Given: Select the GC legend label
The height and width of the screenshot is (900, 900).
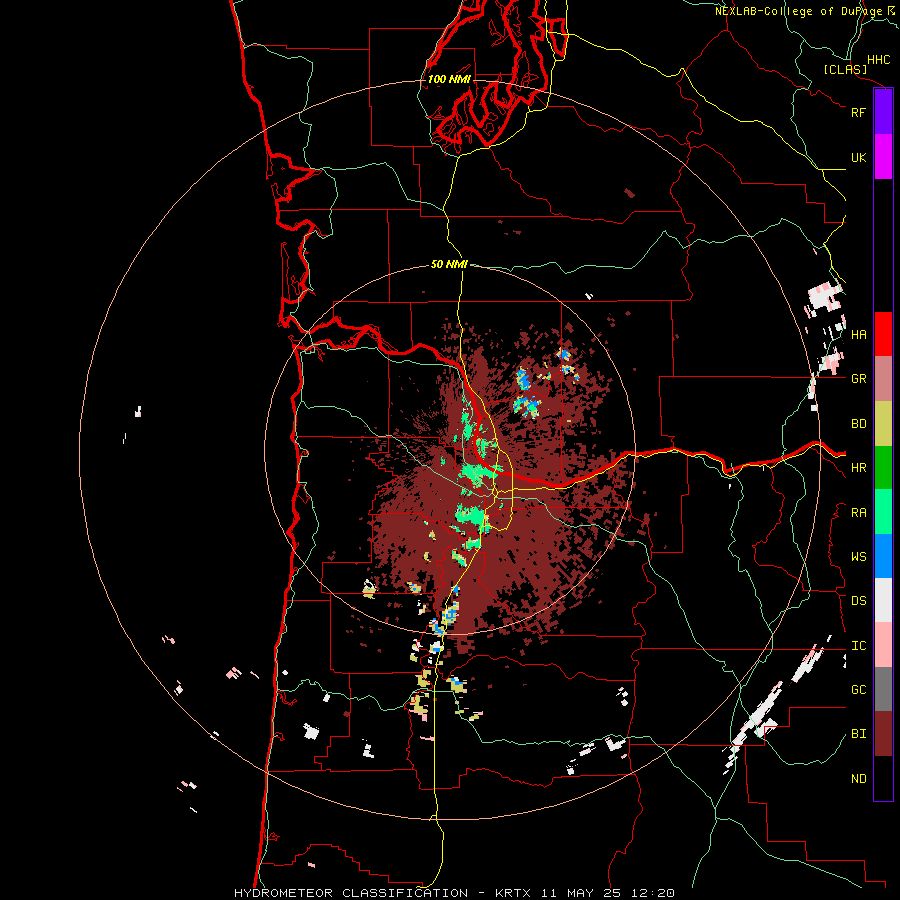Looking at the screenshot, I should [x=858, y=690].
